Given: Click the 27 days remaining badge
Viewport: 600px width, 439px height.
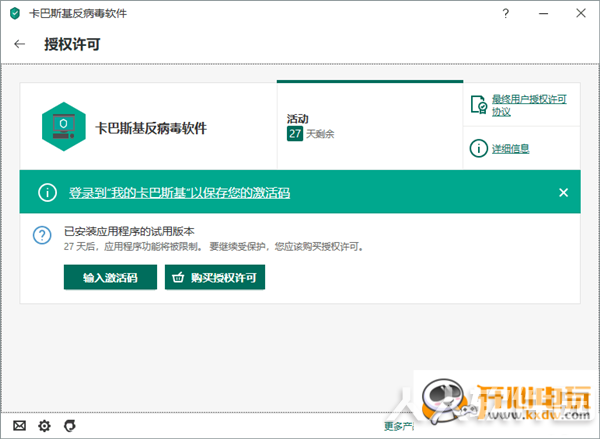Looking at the screenshot, I should 295,134.
